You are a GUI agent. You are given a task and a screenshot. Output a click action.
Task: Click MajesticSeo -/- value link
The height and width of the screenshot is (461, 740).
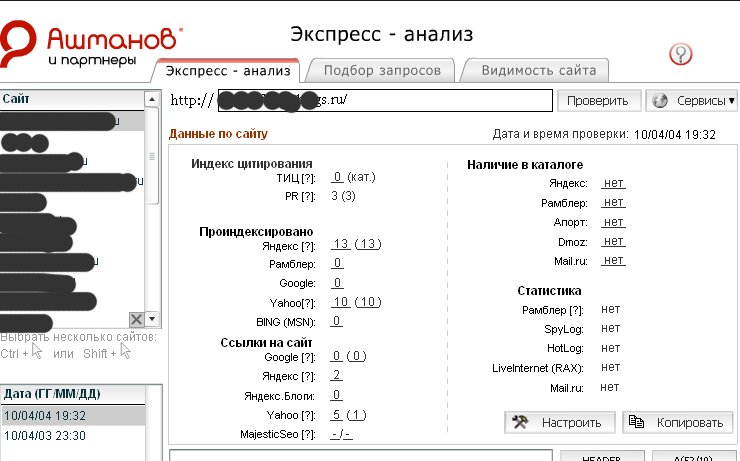click(x=341, y=434)
